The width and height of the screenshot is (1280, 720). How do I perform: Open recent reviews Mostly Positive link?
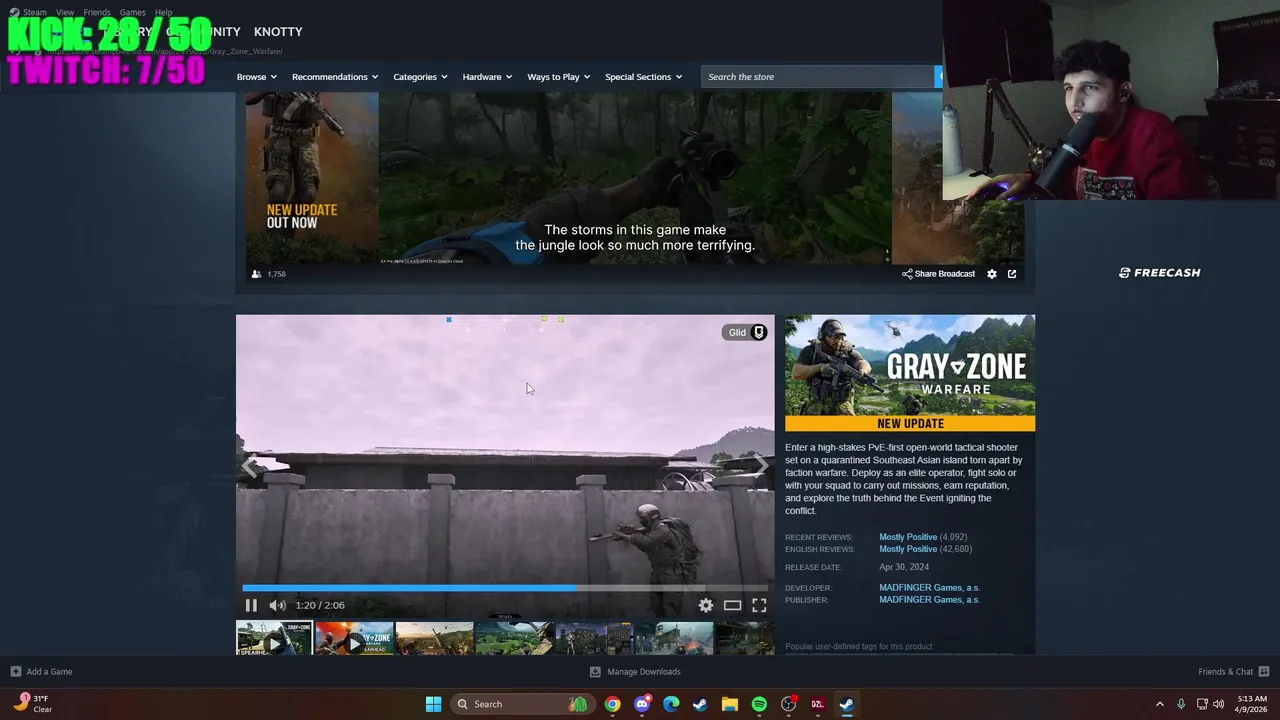click(x=908, y=537)
